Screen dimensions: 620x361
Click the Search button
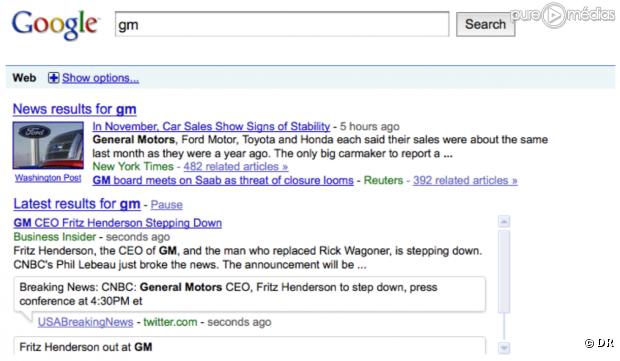click(x=485, y=25)
